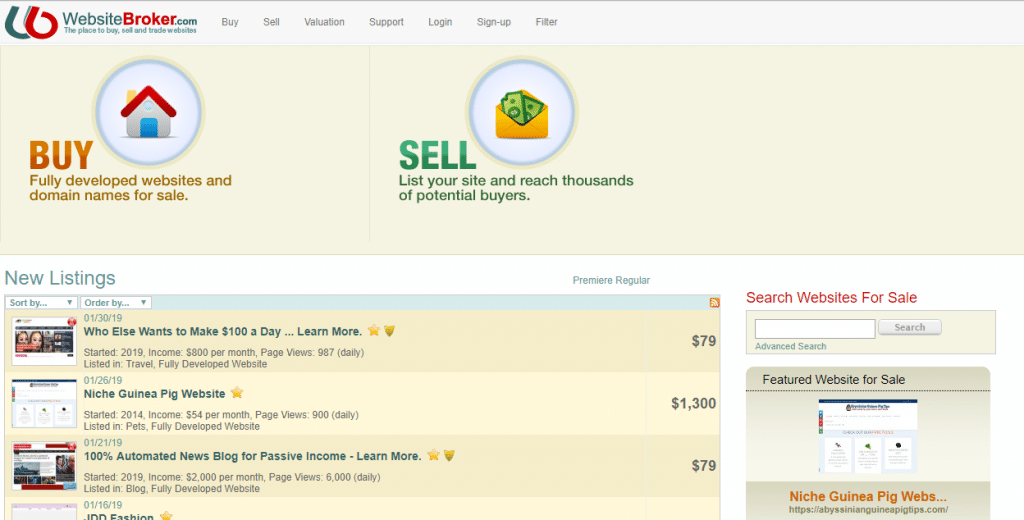Open the Sell menu
This screenshot has width=1024, height=520.
271,22
